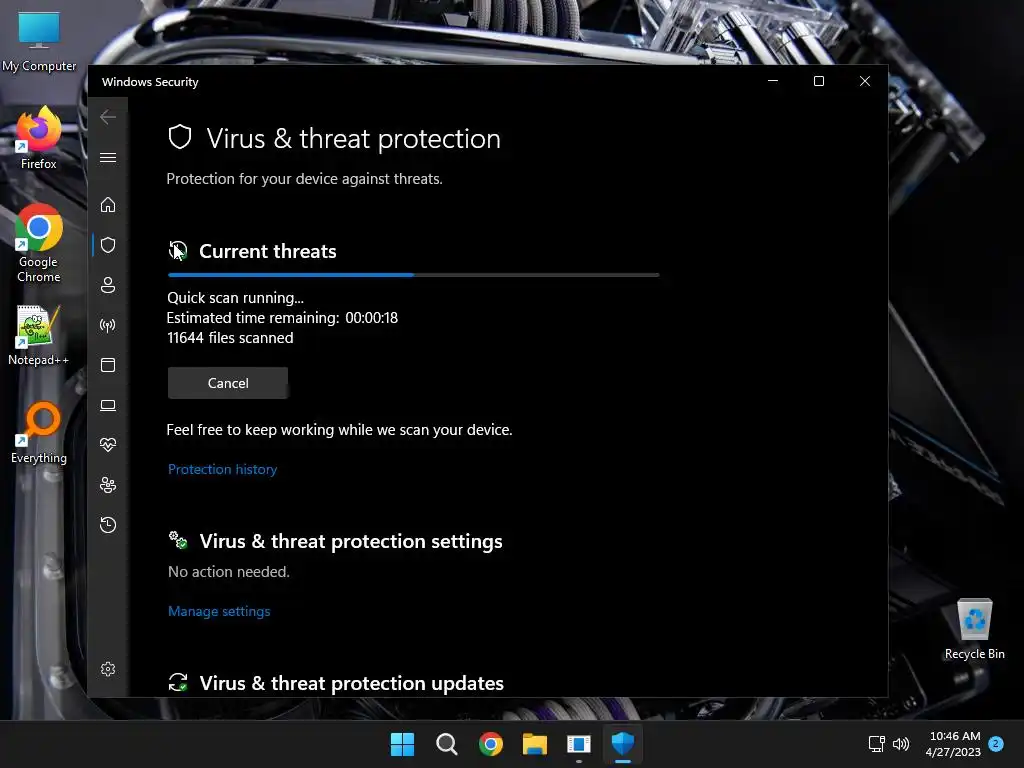
Task: Switch to Windows Security taskbar icon
Action: pos(623,744)
